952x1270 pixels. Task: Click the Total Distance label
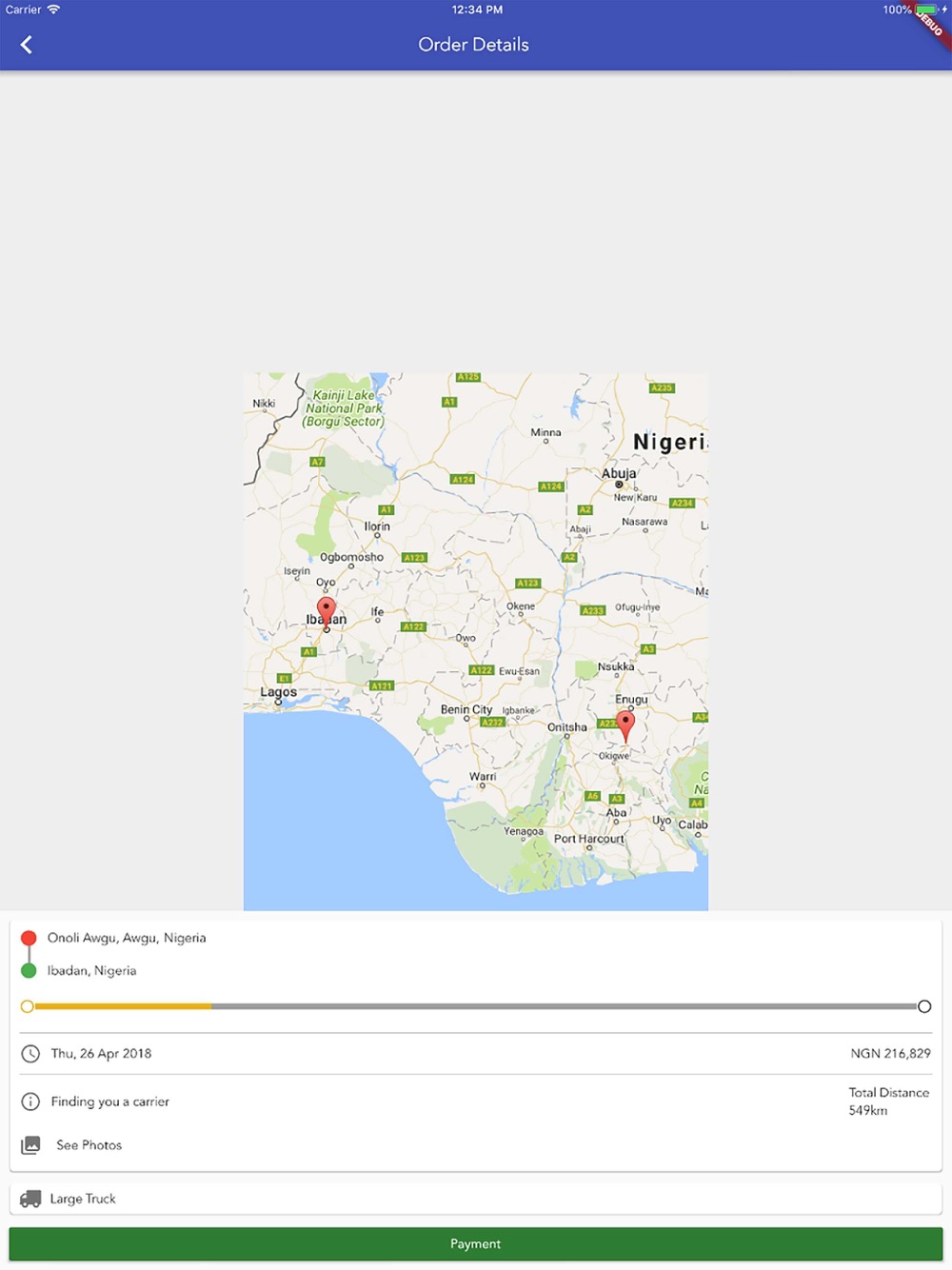pos(889,1092)
